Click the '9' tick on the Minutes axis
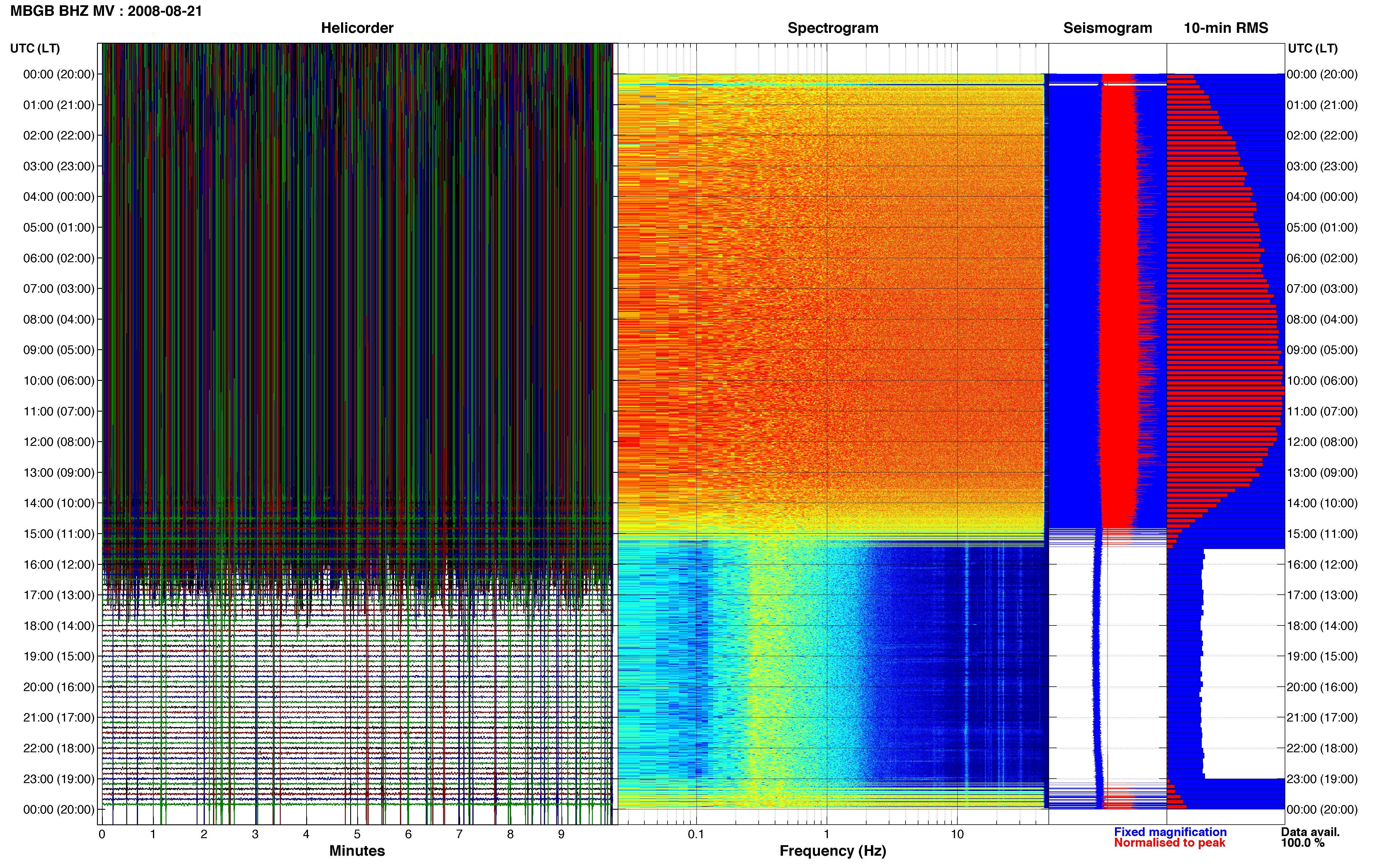This screenshot has height=868, width=1389. click(561, 835)
